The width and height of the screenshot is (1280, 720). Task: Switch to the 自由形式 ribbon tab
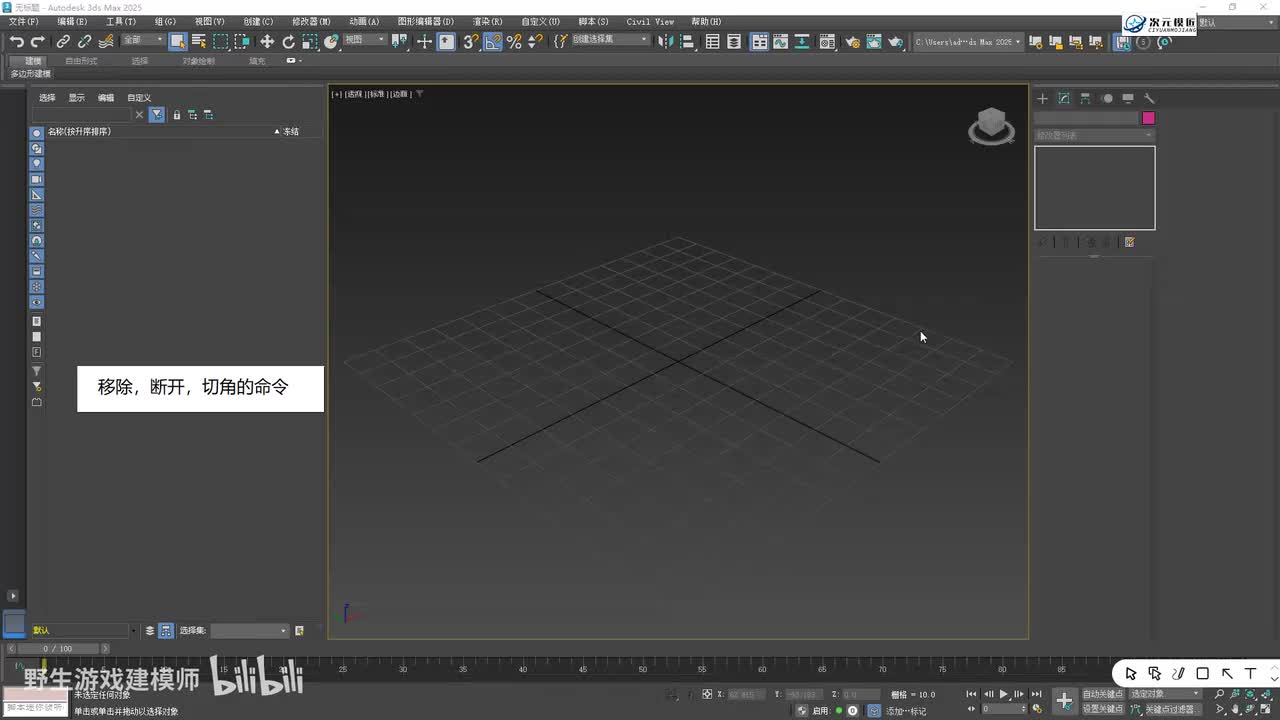pyautogui.click(x=82, y=61)
